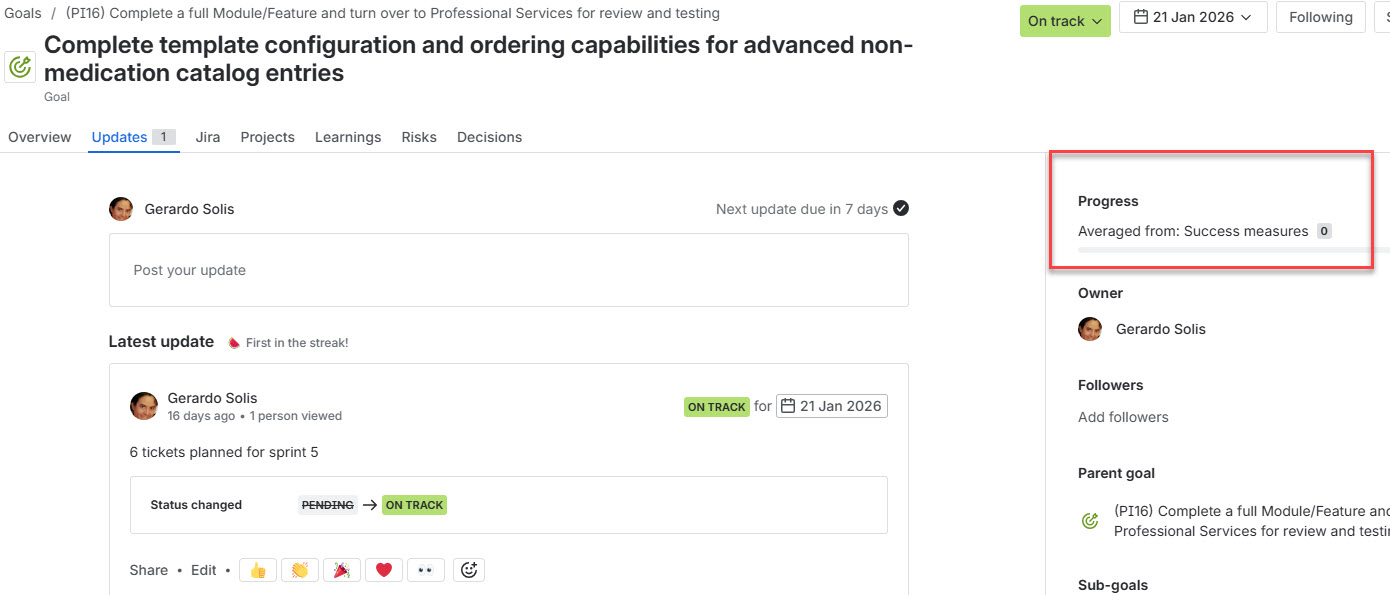Open the On track status dropdown
Image resolution: width=1390 pixels, height=595 pixels.
tap(1065, 20)
